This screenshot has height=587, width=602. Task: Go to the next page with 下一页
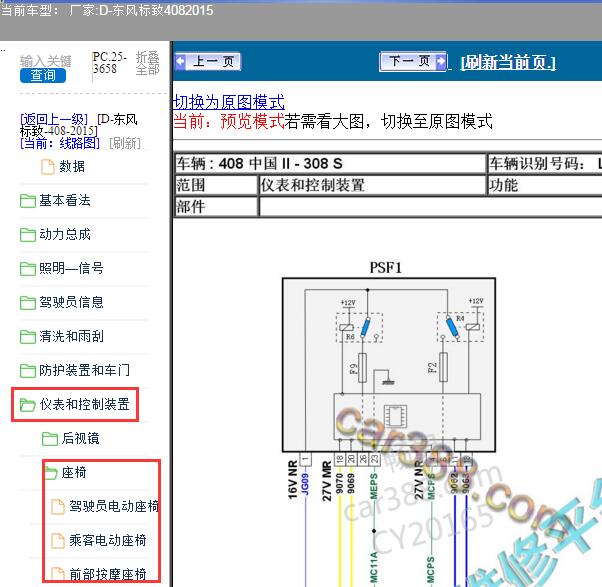tap(413, 61)
